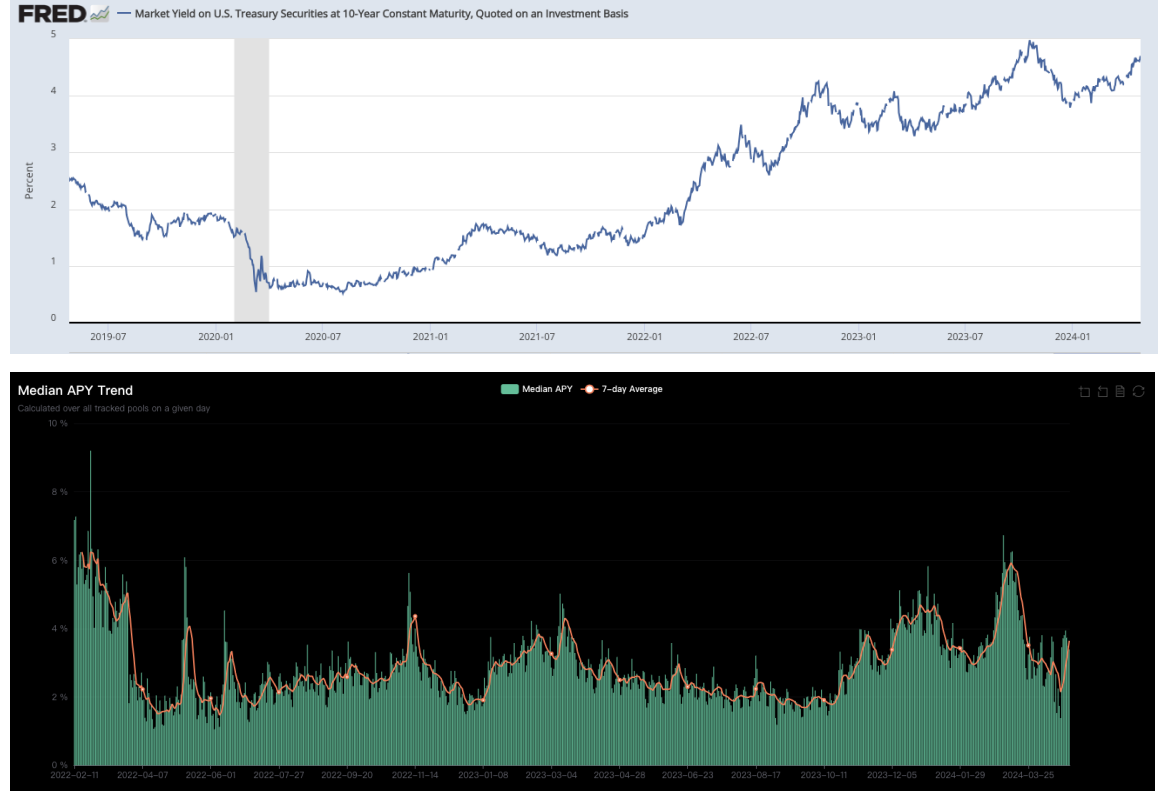Image resolution: width=1161 pixels, height=794 pixels.
Task: Click the gray recession shaded band
Action: click(x=251, y=180)
